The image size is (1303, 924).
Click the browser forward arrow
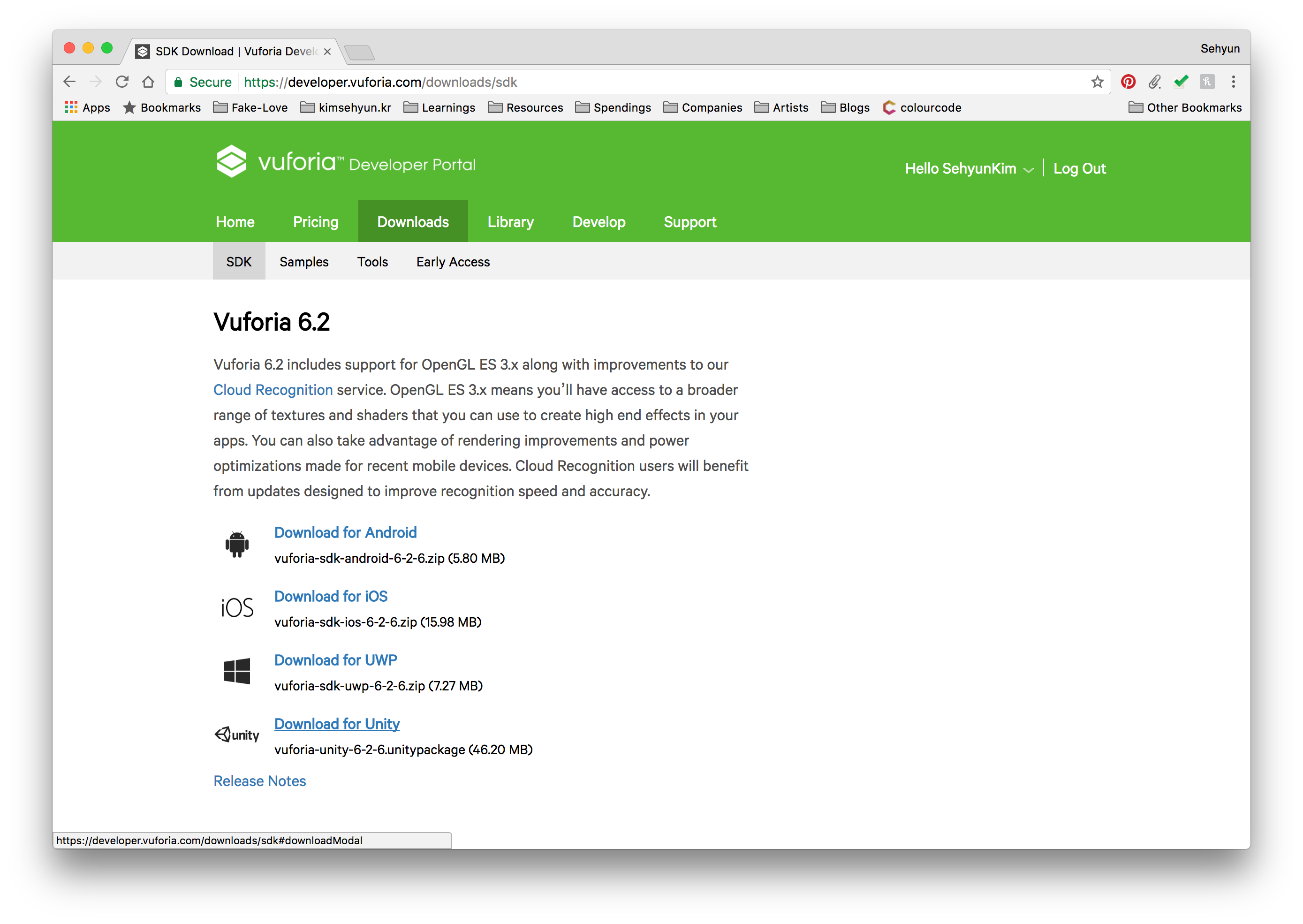pyautogui.click(x=96, y=82)
